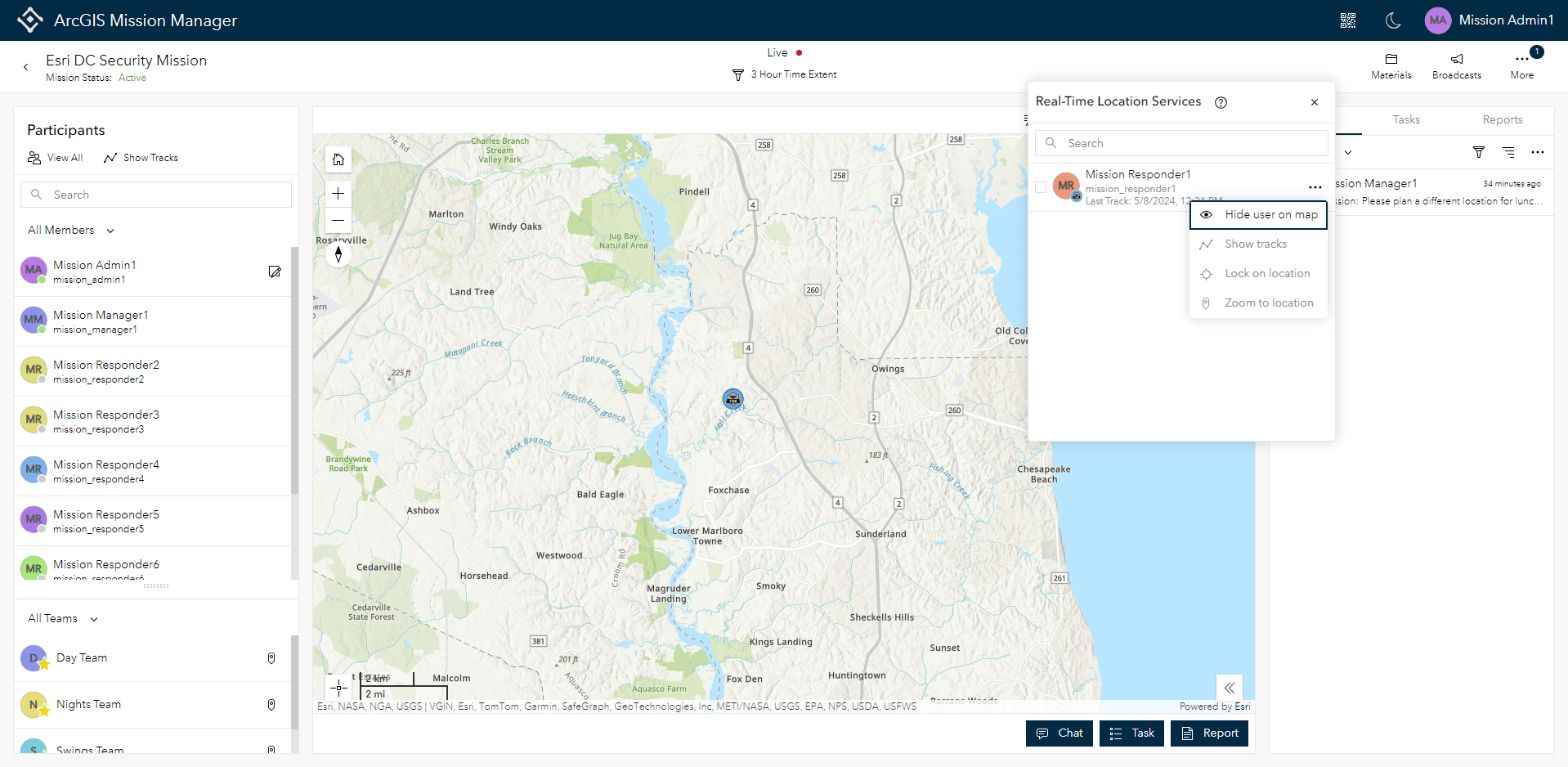Open the QR code icon
The height and width of the screenshot is (767, 1568).
(x=1348, y=20)
